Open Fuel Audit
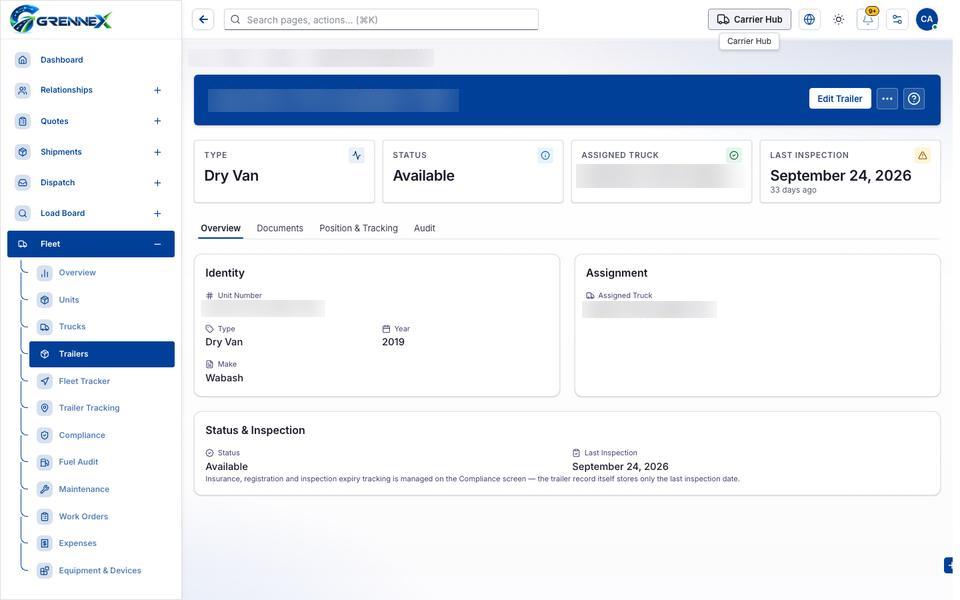 coord(102,462)
